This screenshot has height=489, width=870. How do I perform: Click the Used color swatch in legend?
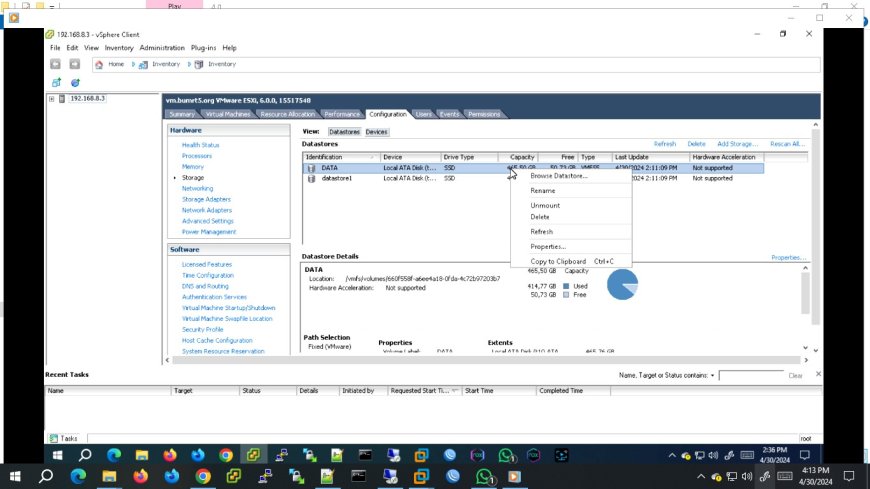566,286
